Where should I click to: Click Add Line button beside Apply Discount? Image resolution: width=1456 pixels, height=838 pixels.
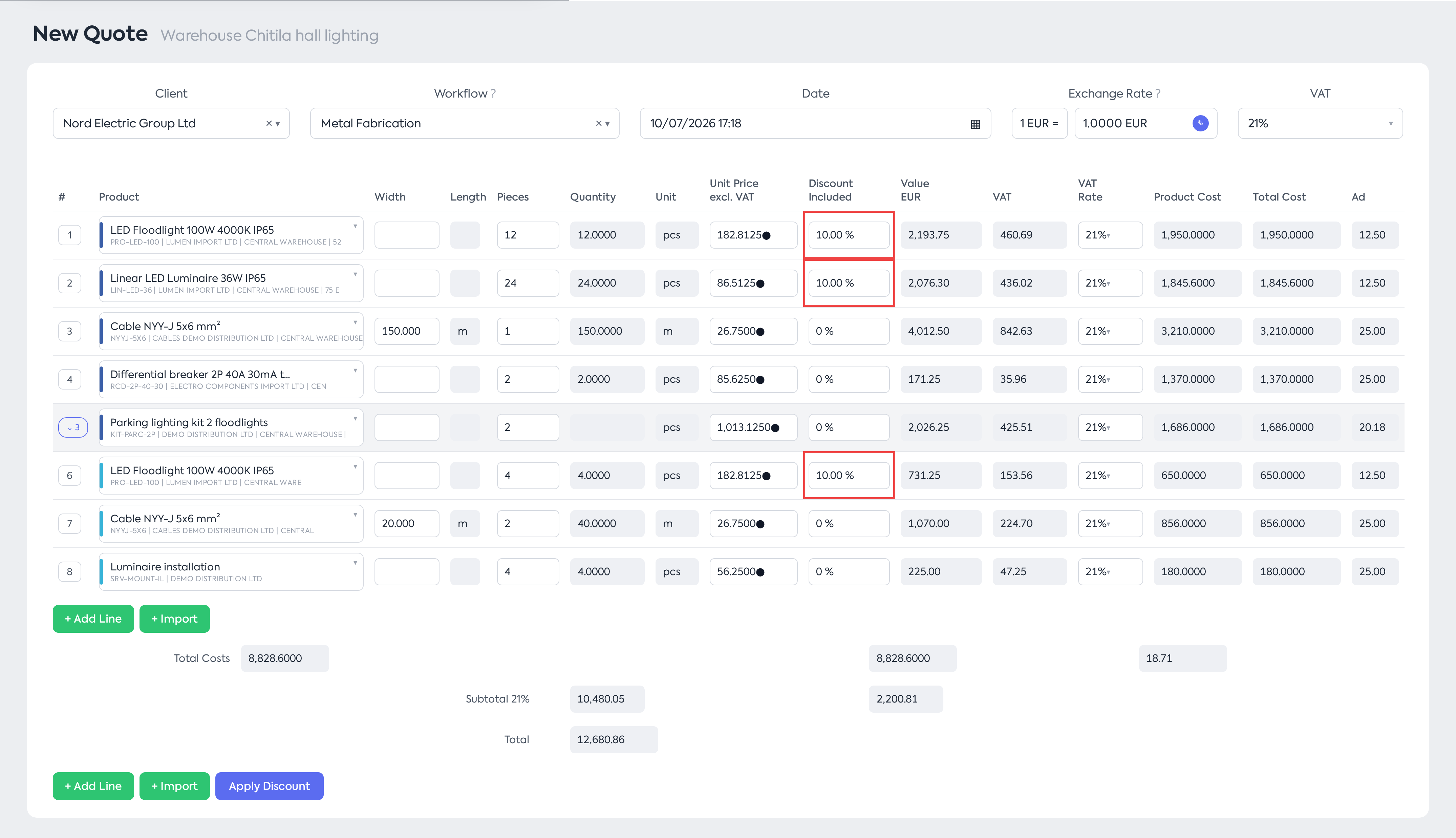pyautogui.click(x=93, y=785)
